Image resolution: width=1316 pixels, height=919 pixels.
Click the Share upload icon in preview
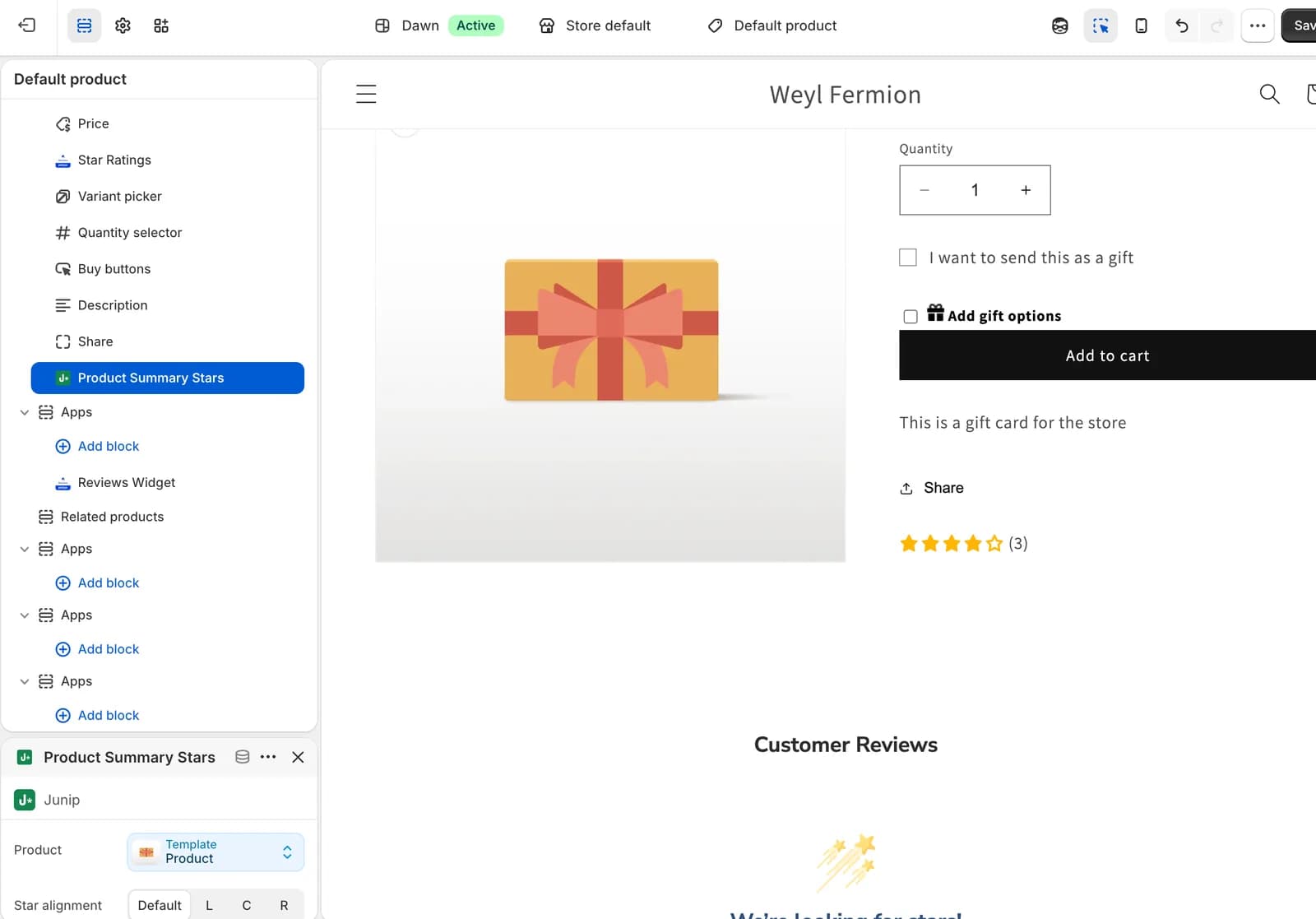[x=906, y=488]
